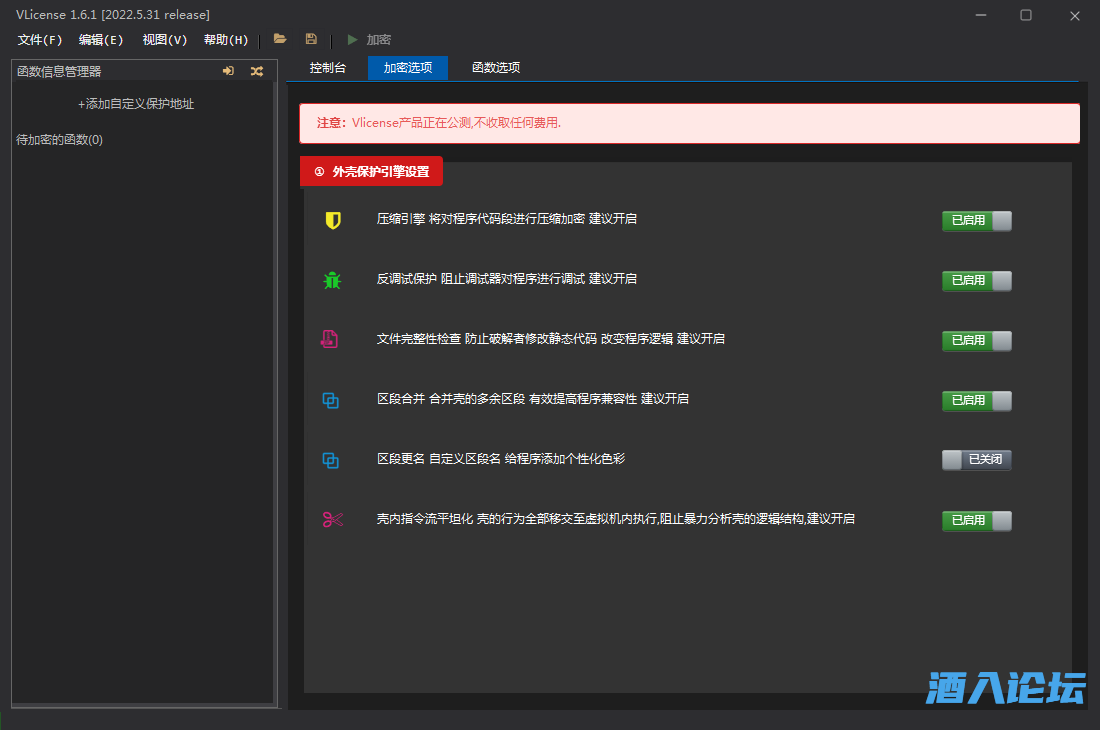Viewport: 1100px width, 730px height.
Task: Click the green play encrypt icon
Action: coord(352,40)
